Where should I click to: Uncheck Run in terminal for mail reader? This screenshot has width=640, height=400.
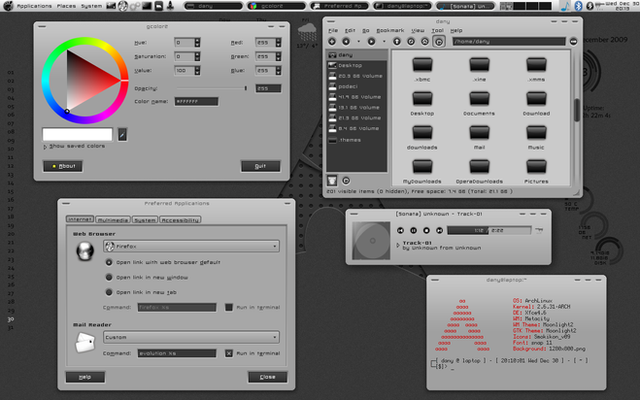click(x=229, y=353)
